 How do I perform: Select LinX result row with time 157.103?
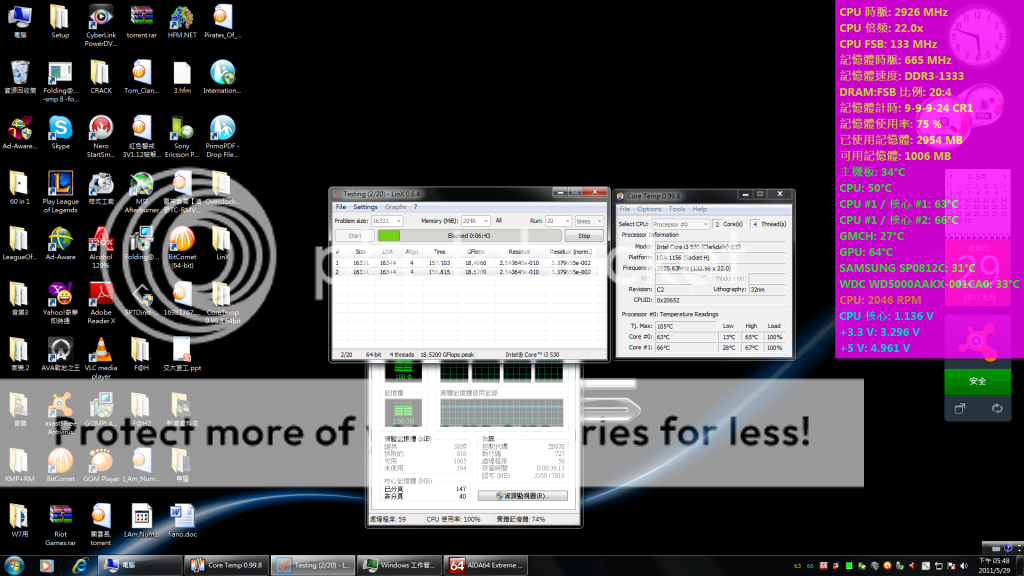[468, 263]
